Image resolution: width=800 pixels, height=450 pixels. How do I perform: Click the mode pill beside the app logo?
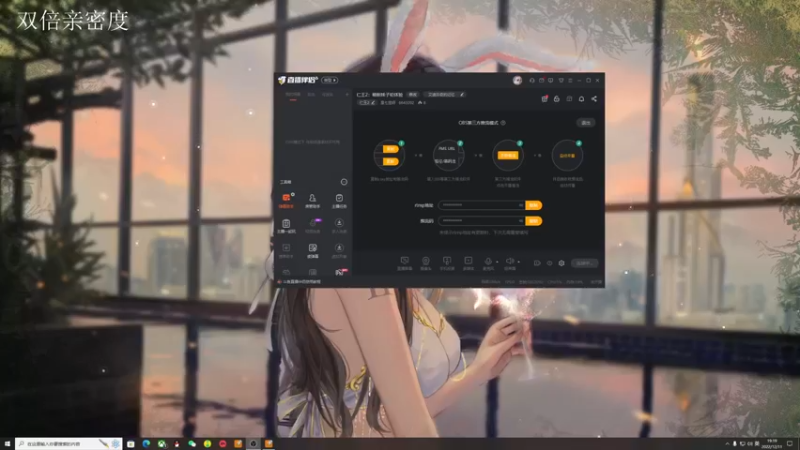pos(330,80)
